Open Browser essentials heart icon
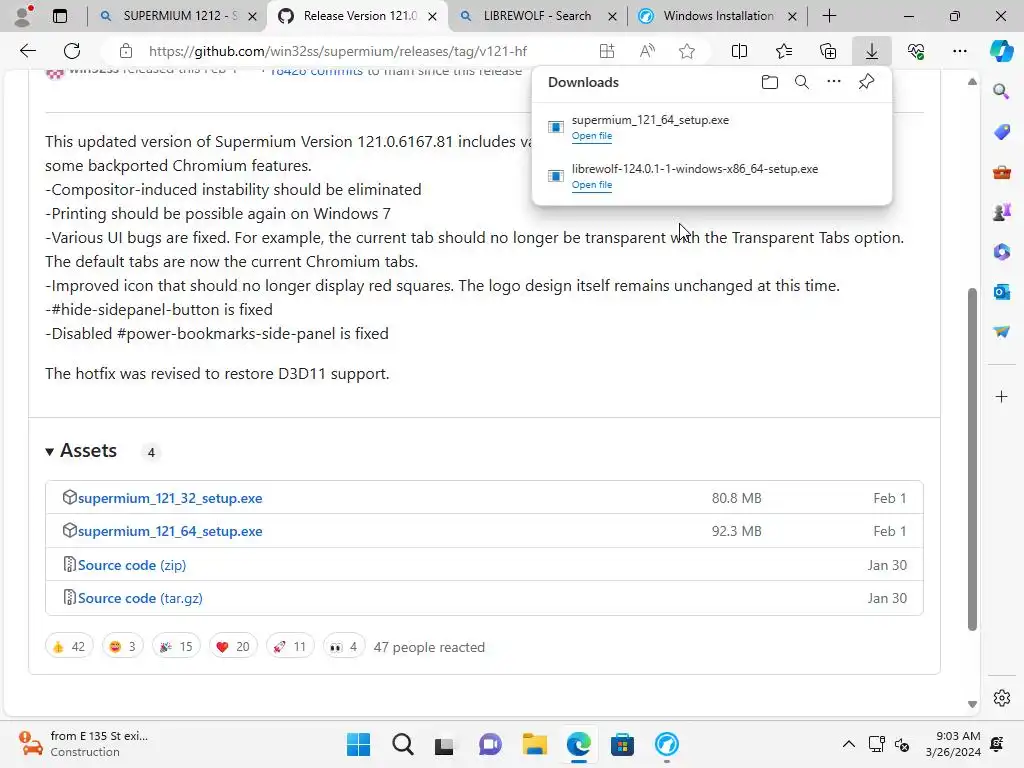This screenshot has height=768, width=1024. [x=916, y=51]
